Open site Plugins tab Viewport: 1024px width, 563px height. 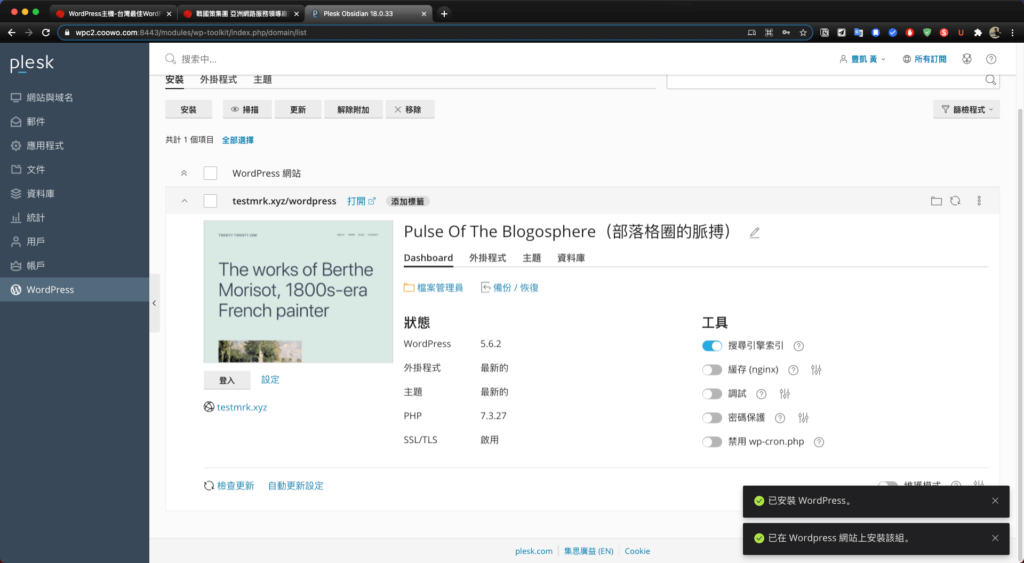point(487,258)
